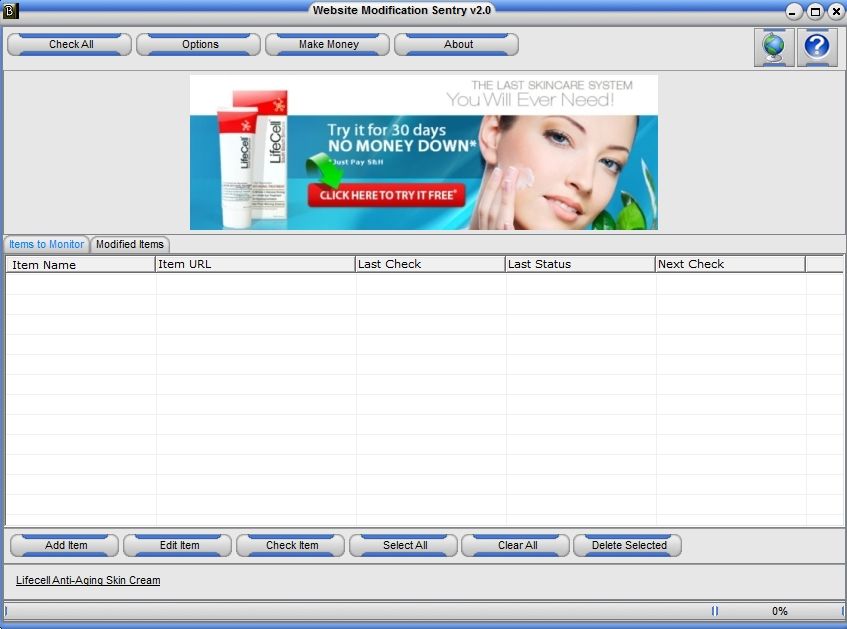
Task: Open the About window
Action: [x=457, y=44]
